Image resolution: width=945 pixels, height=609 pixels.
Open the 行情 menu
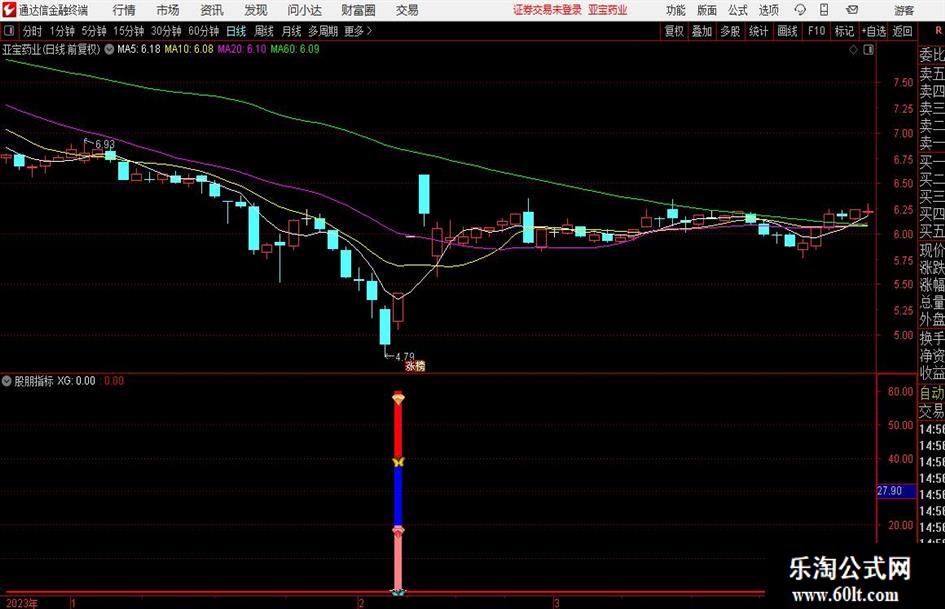coord(124,10)
